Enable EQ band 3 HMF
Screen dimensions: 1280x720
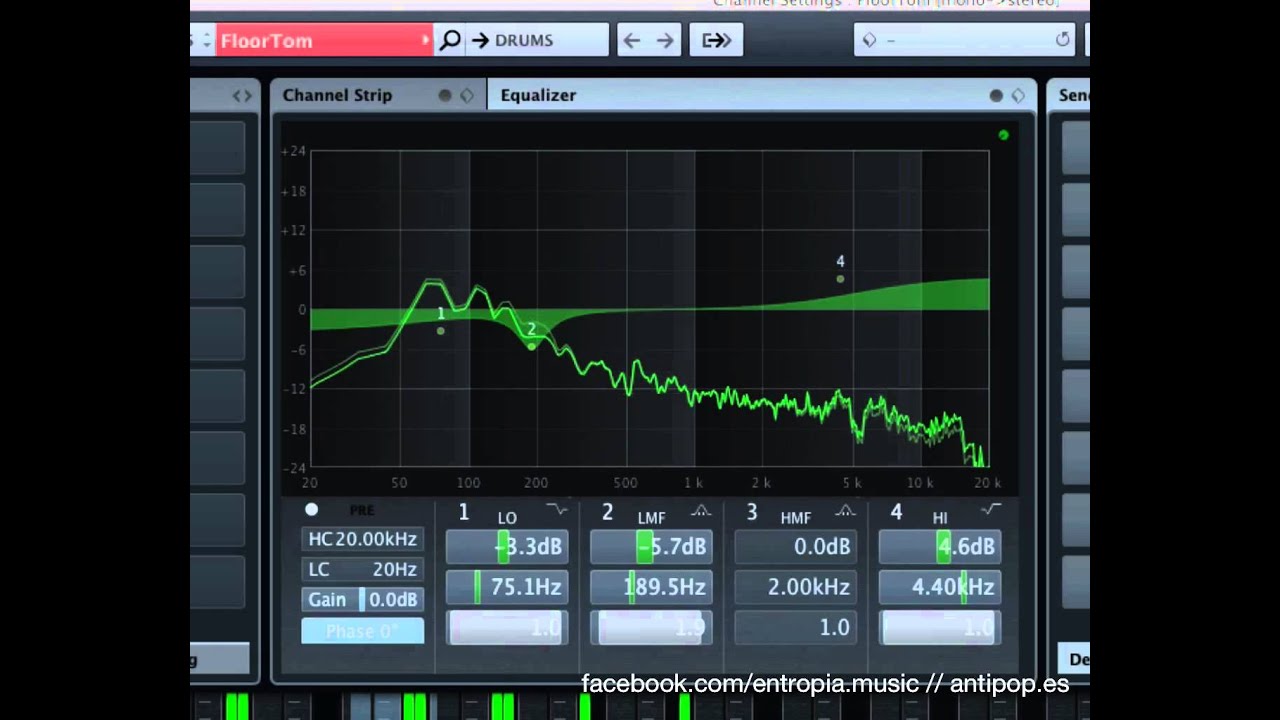click(752, 512)
